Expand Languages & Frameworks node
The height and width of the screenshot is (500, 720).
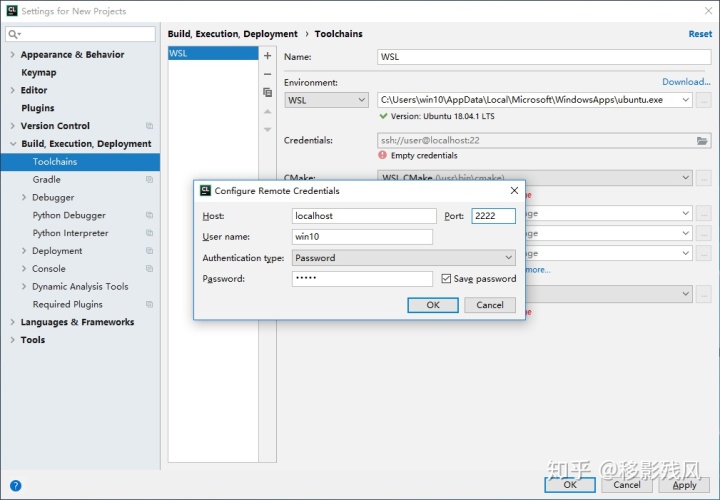(12, 322)
